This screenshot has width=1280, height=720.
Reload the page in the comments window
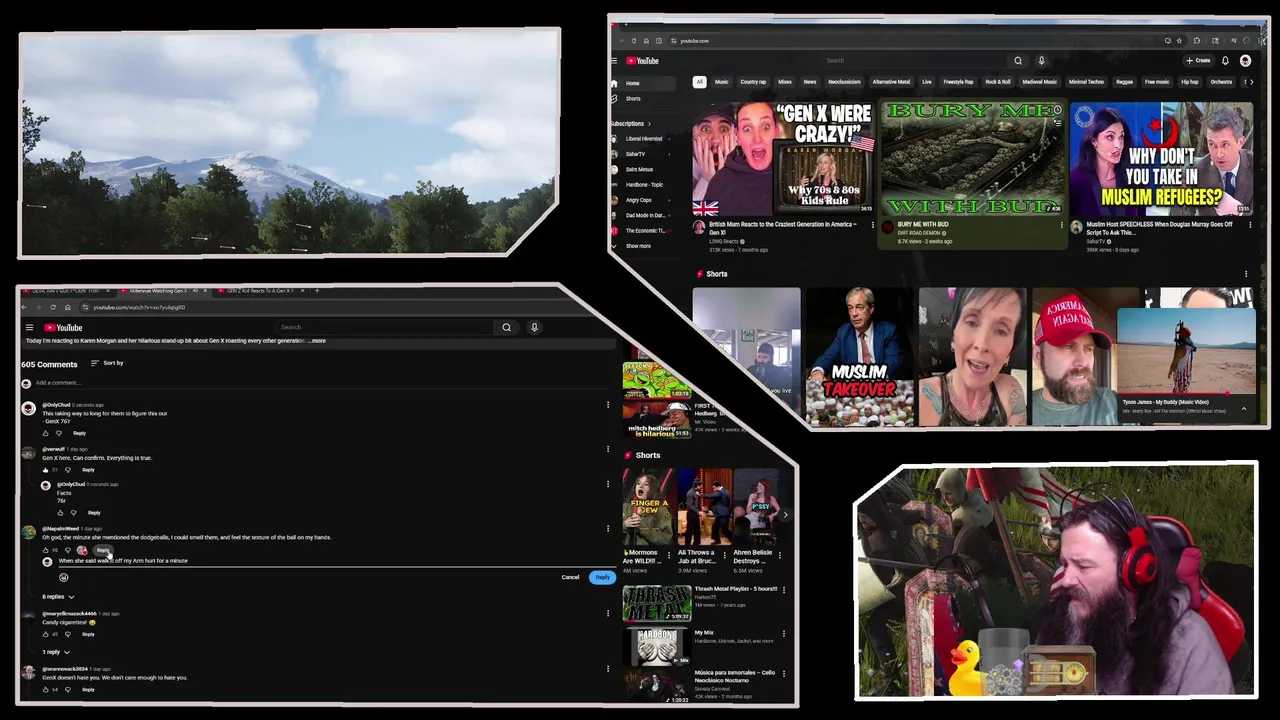53,307
